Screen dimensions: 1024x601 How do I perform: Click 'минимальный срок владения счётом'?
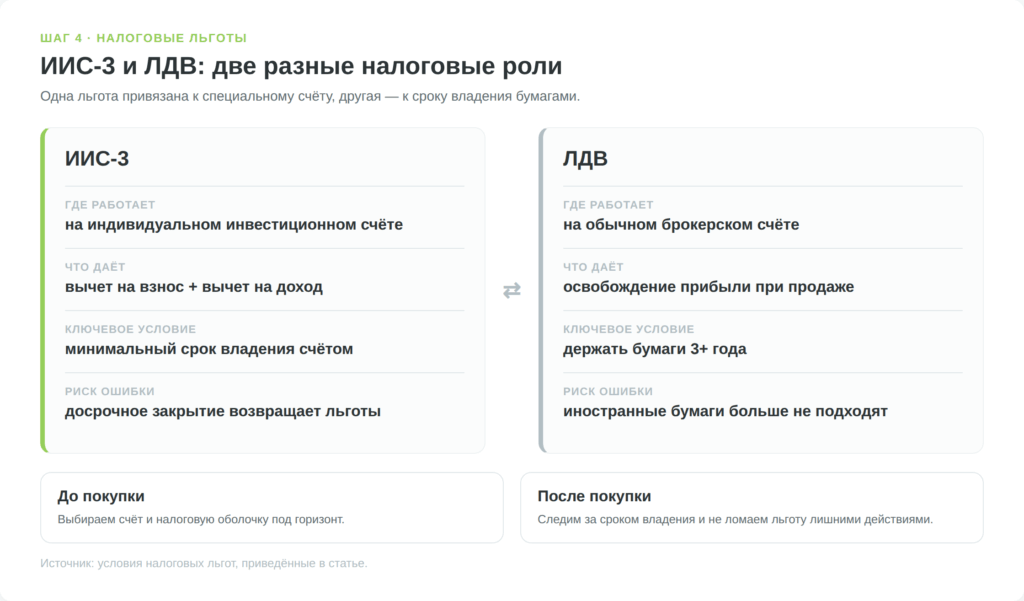[209, 349]
